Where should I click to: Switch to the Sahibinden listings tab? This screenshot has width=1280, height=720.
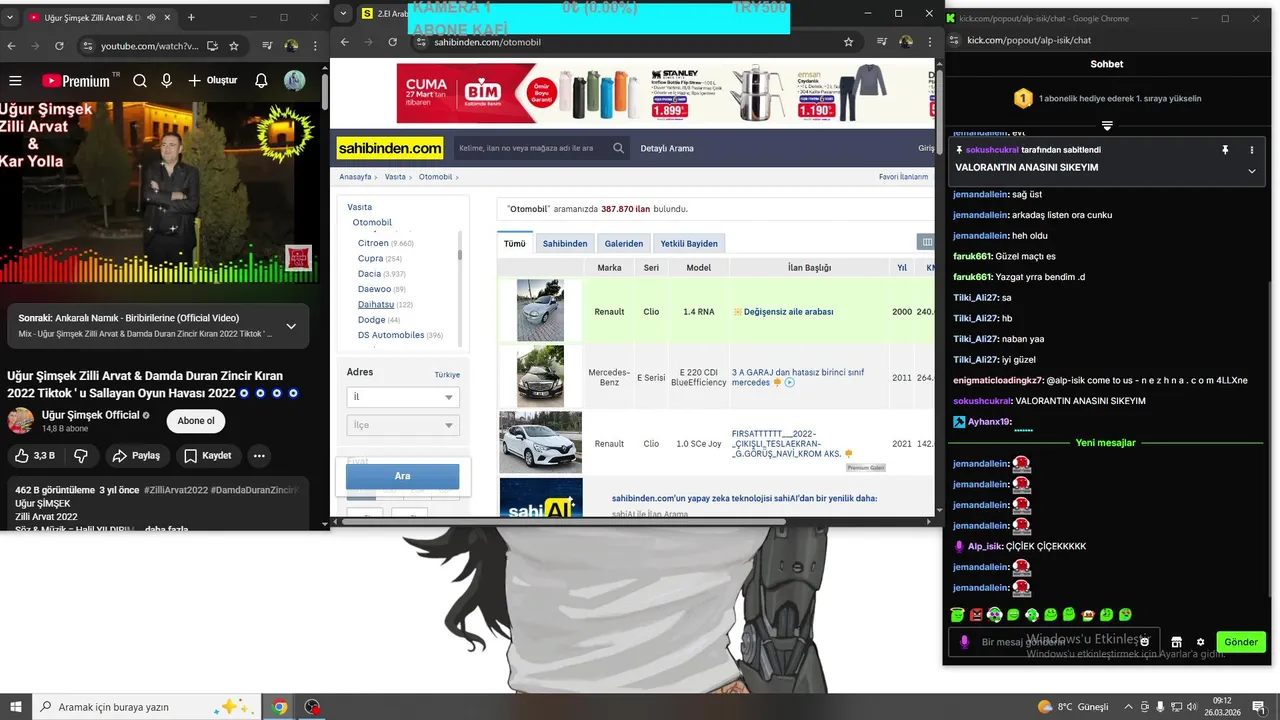coord(565,243)
